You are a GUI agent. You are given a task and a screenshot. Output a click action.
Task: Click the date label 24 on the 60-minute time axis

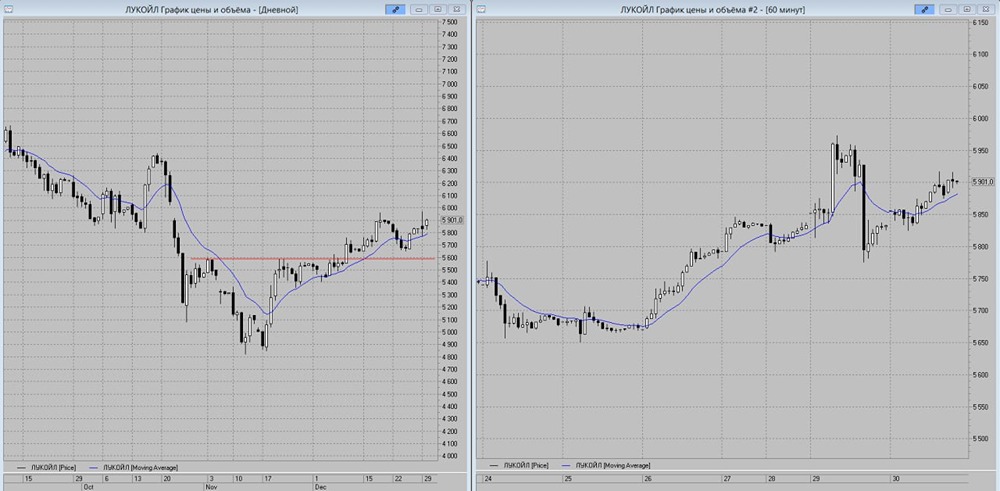point(488,478)
